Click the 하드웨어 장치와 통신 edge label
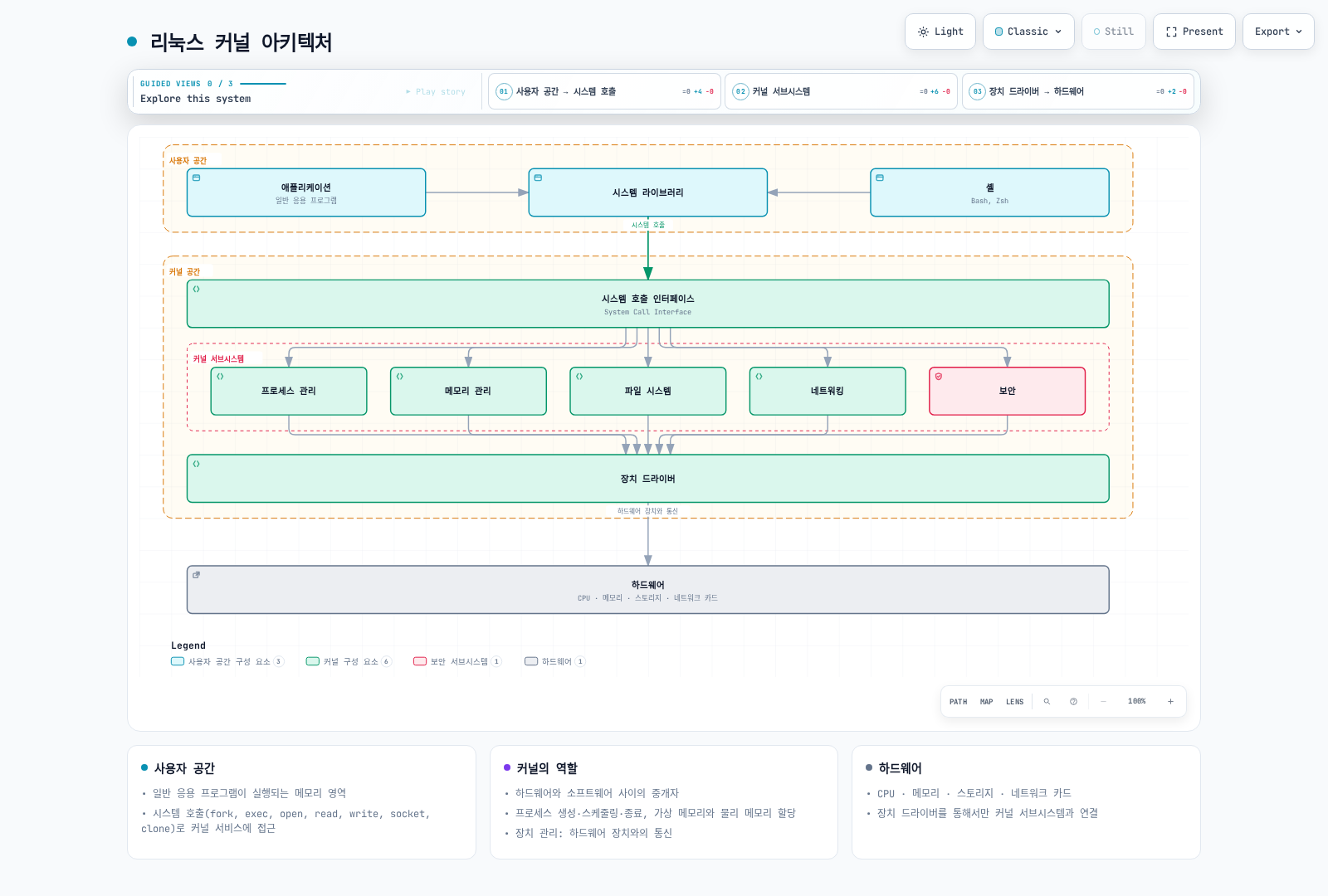This screenshot has width=1328, height=896. pos(648,511)
